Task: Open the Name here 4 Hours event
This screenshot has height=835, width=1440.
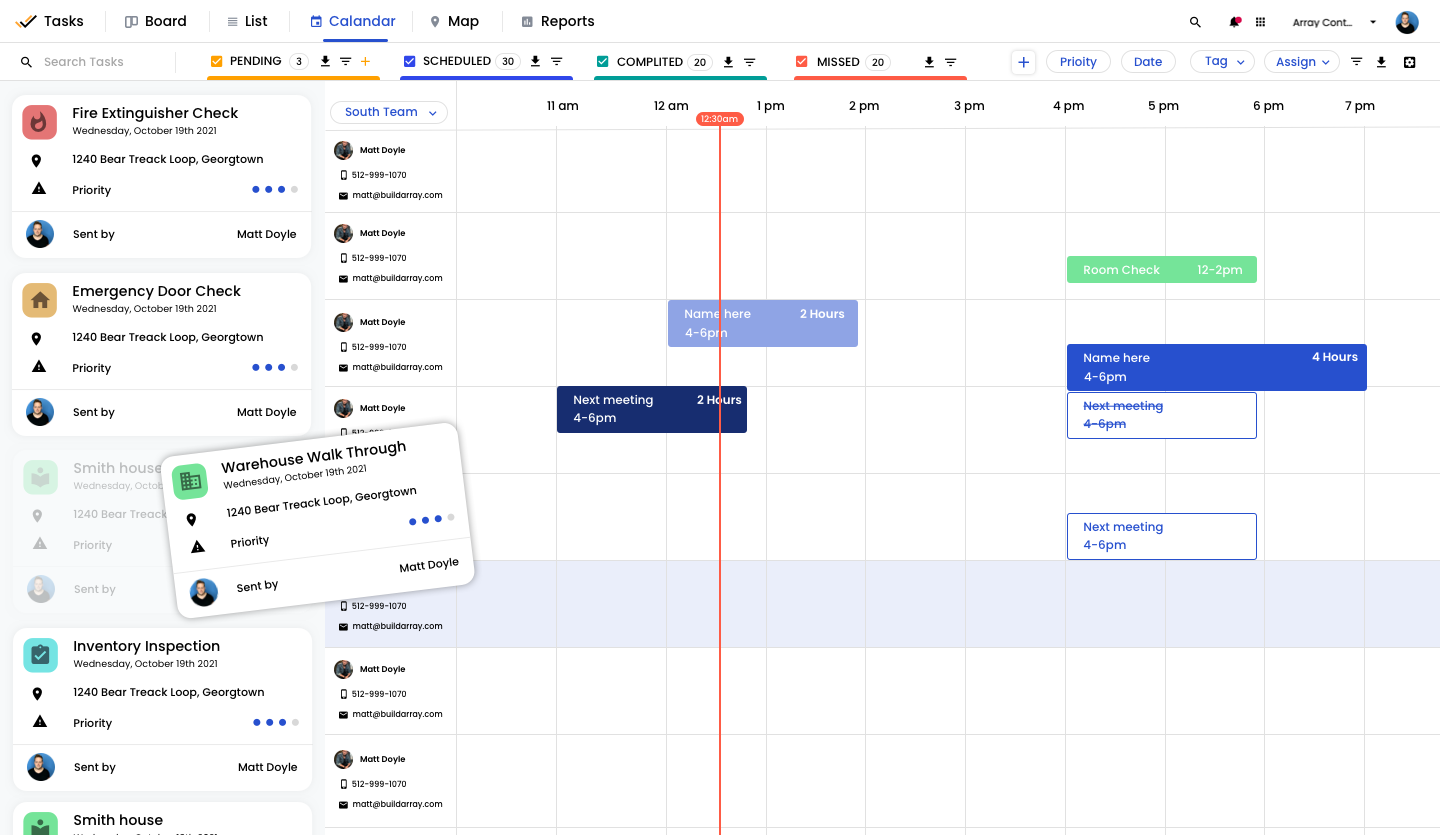Action: (x=1217, y=367)
